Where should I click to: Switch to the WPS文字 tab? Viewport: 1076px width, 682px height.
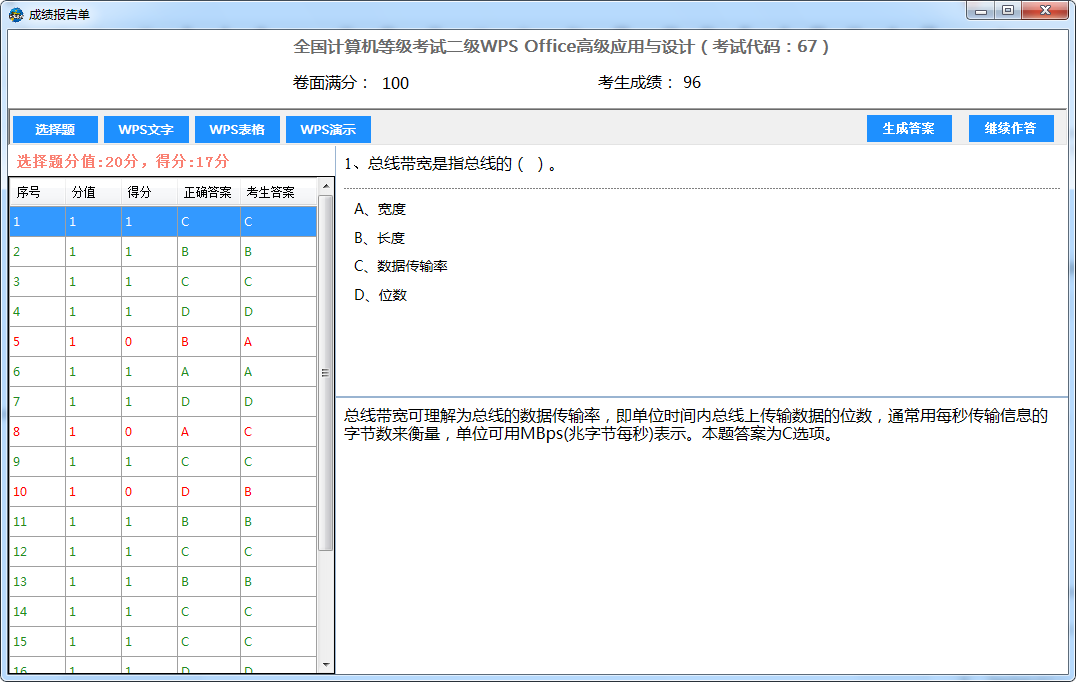(145, 129)
